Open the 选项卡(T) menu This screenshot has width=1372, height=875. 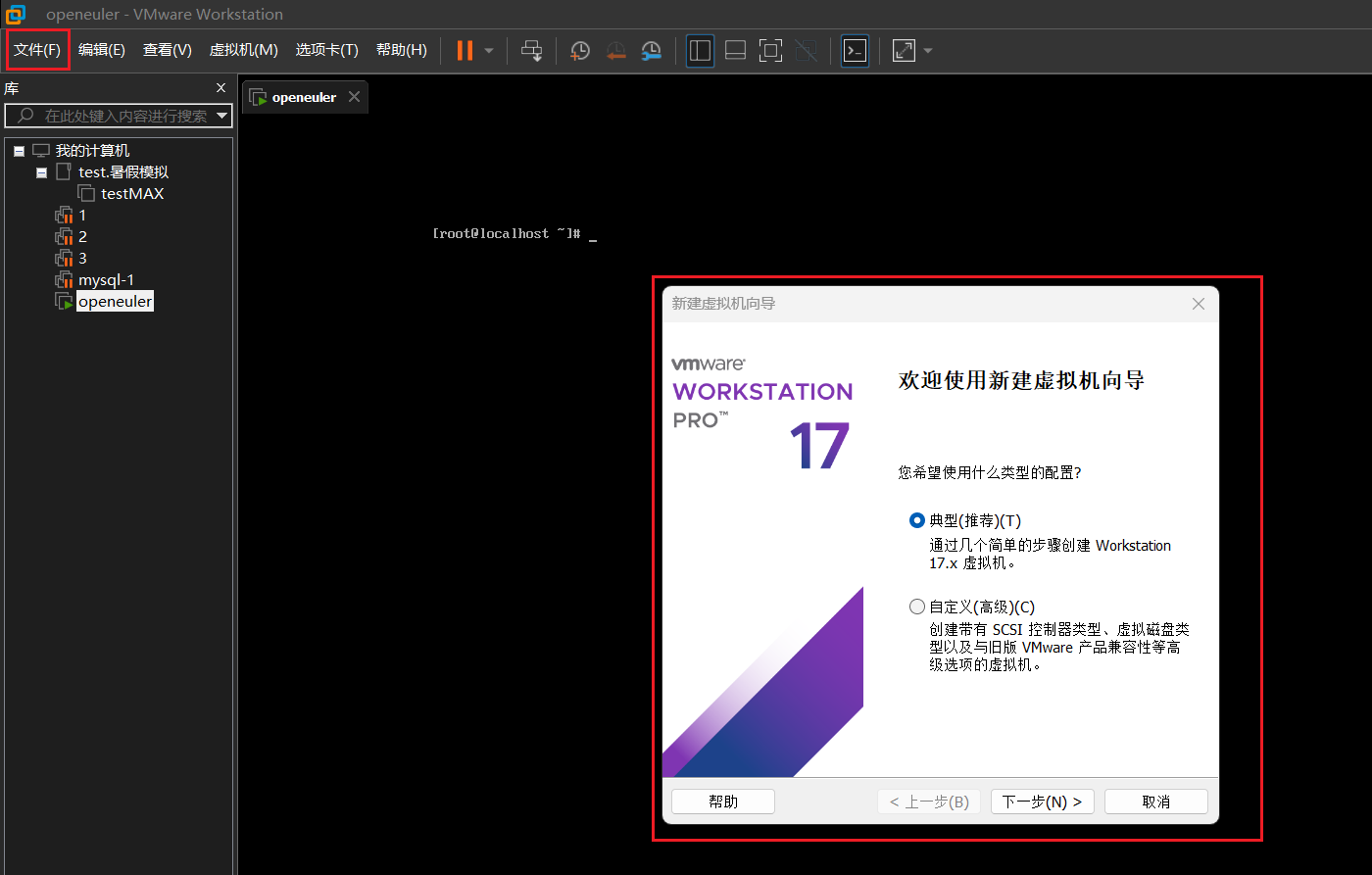point(327,50)
